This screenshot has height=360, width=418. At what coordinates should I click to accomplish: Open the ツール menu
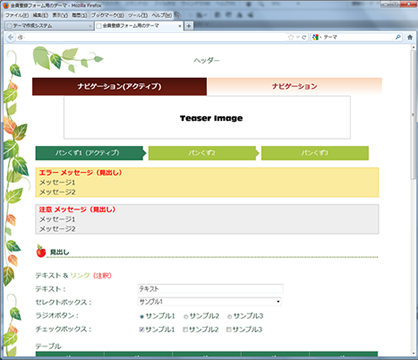click(138, 15)
